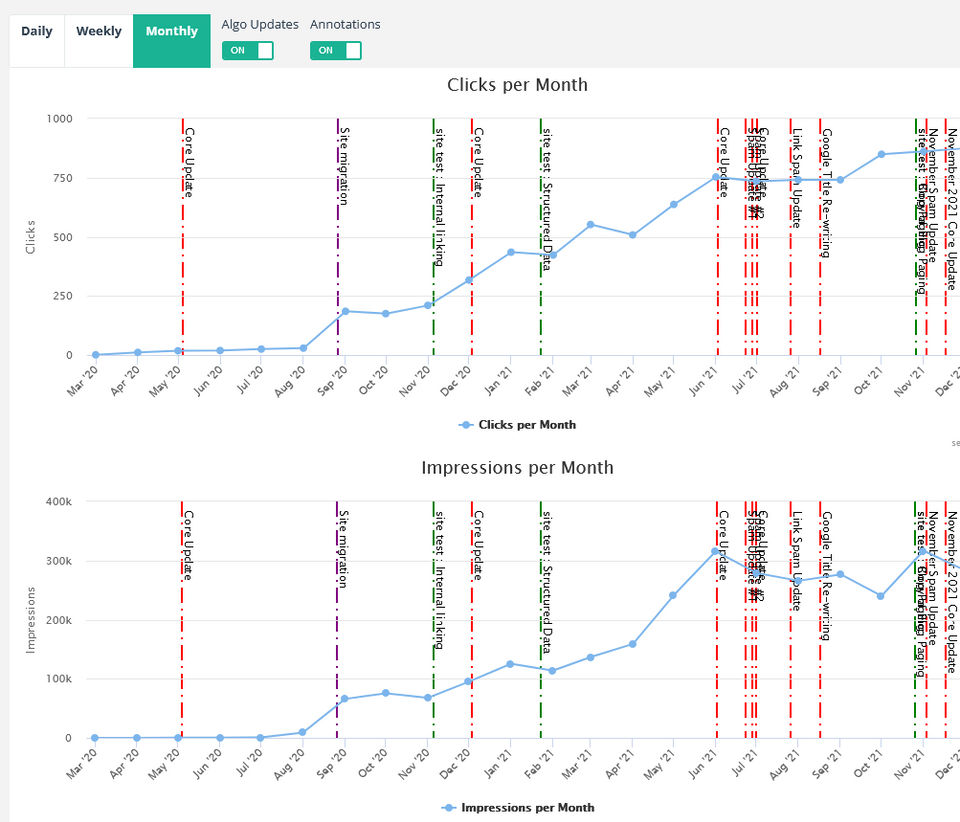Click the Jun '21 data point in Clicks chart
This screenshot has height=822, width=960.
716,177
